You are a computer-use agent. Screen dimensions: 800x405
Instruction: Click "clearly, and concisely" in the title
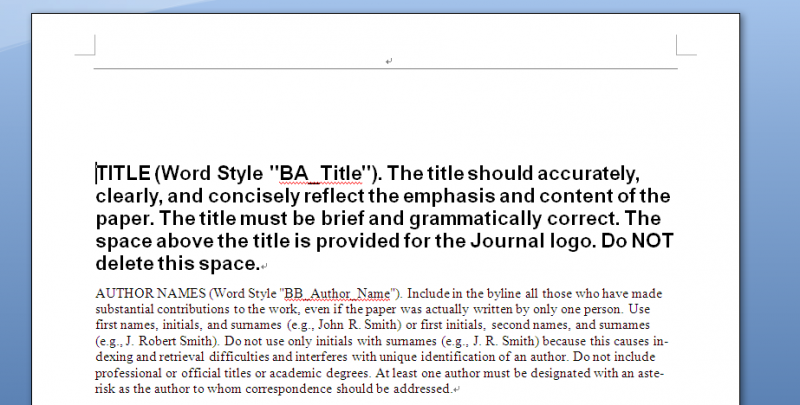pos(198,196)
